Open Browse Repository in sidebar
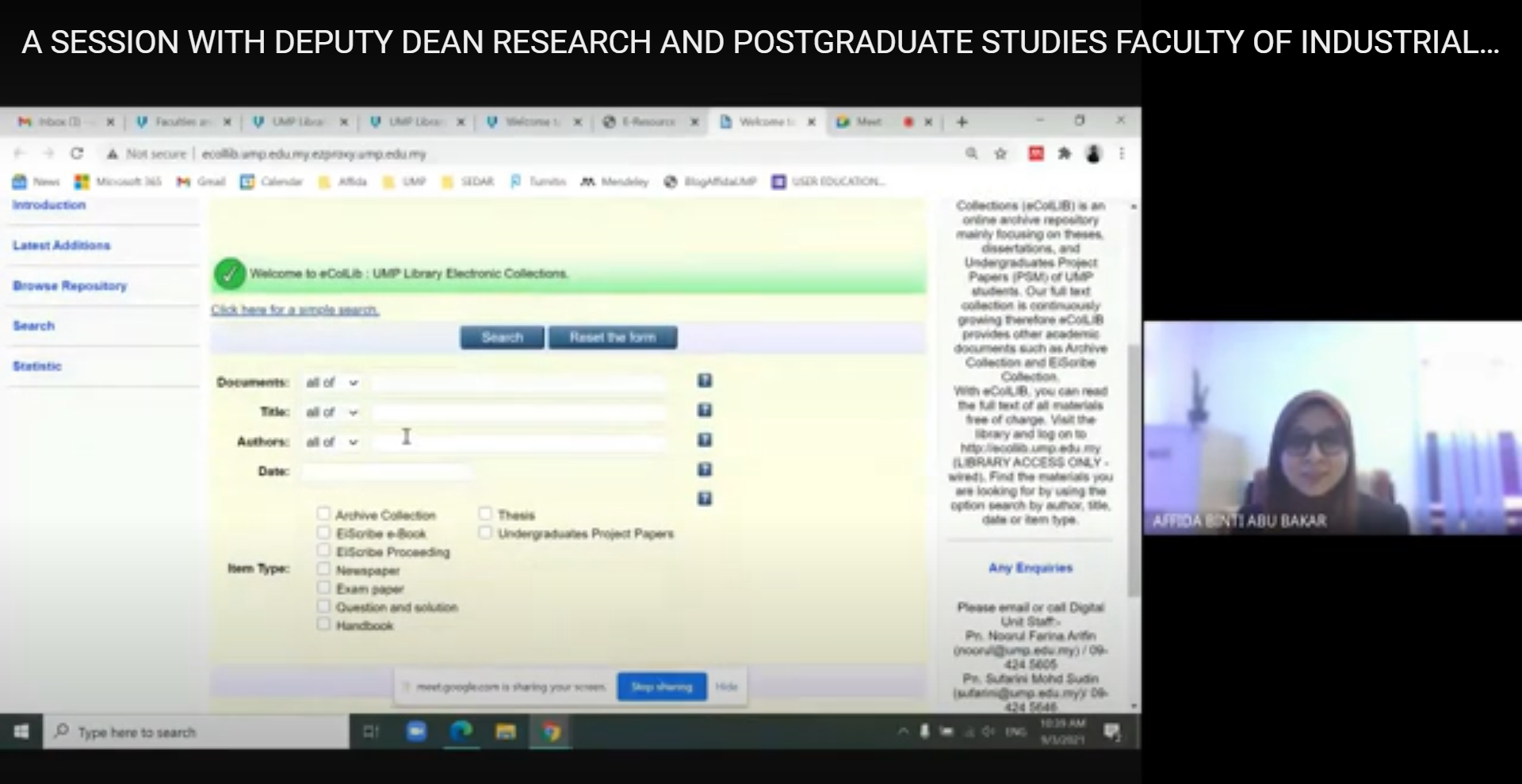Image resolution: width=1522 pixels, height=784 pixels. point(70,285)
